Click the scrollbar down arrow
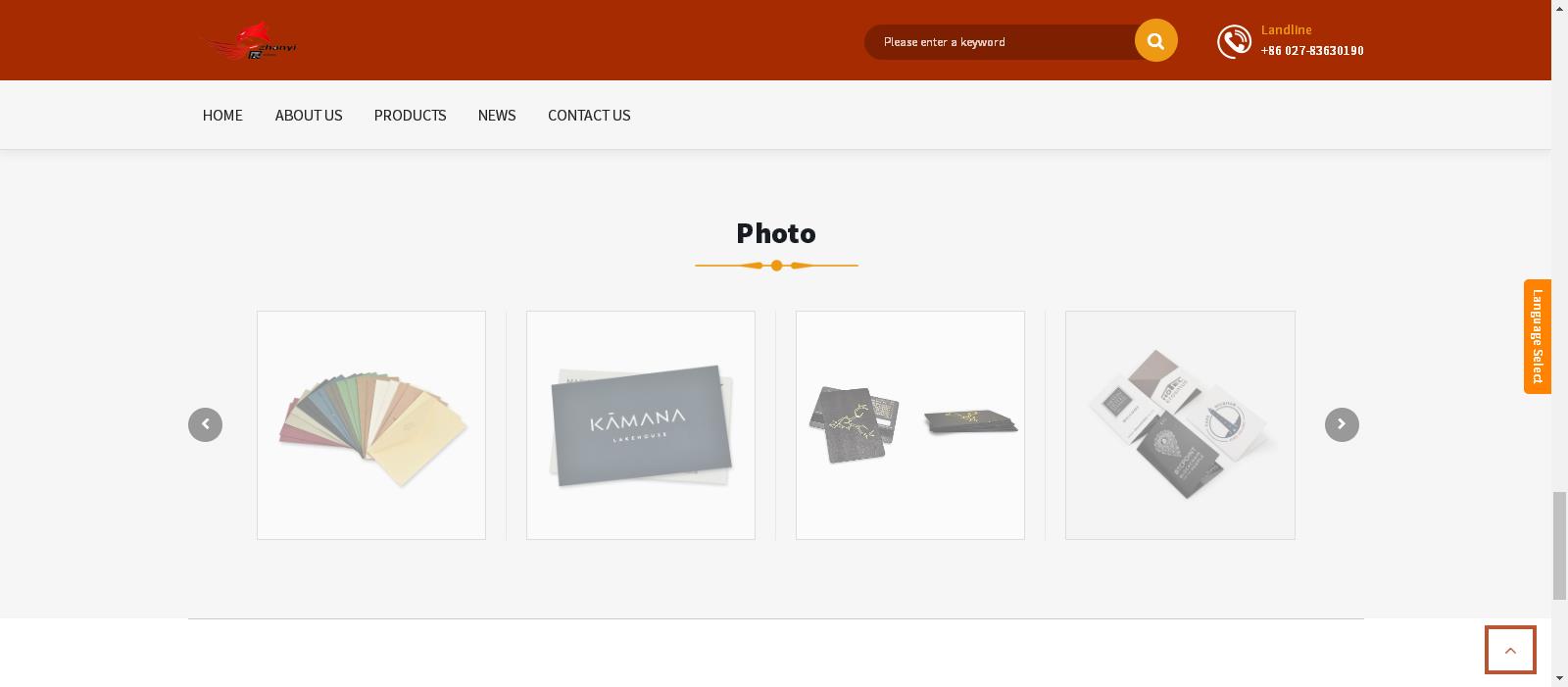This screenshot has width=1568, height=687. [x=1559, y=678]
